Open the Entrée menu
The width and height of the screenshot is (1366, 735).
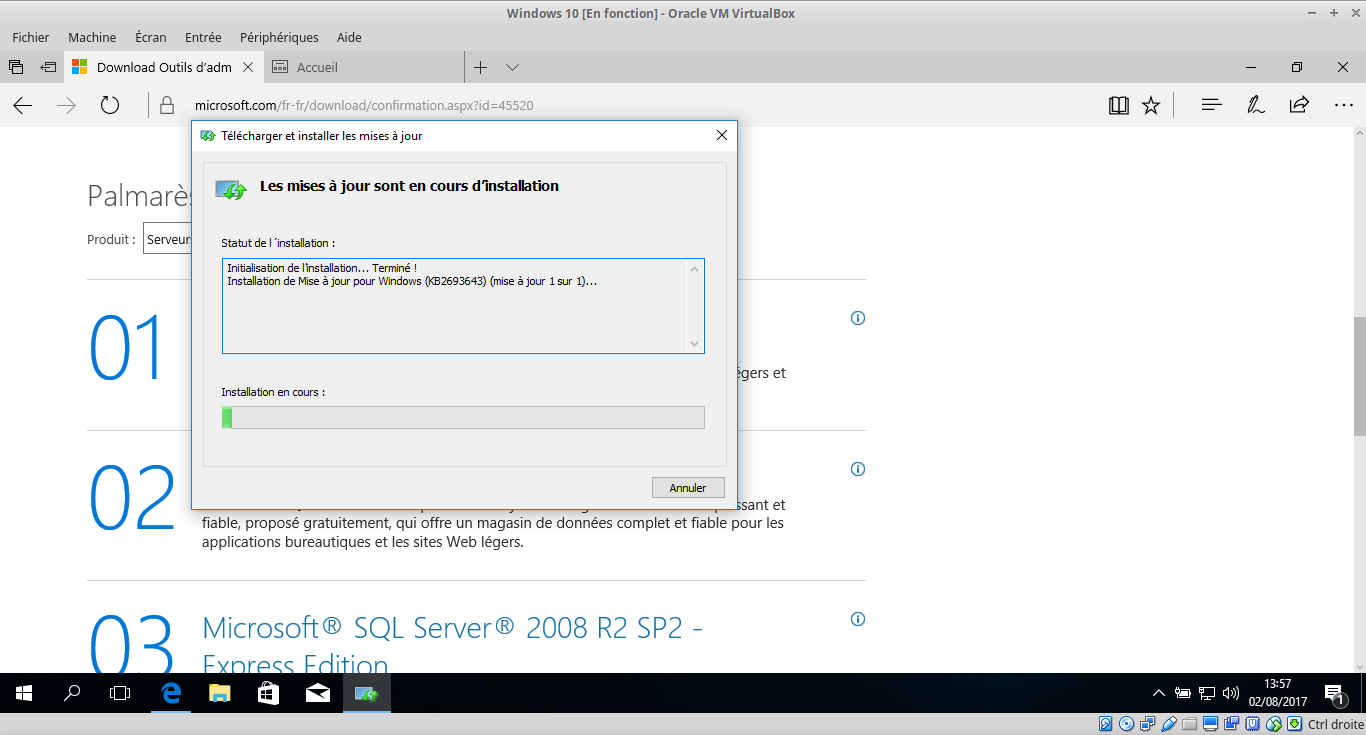[x=203, y=37]
